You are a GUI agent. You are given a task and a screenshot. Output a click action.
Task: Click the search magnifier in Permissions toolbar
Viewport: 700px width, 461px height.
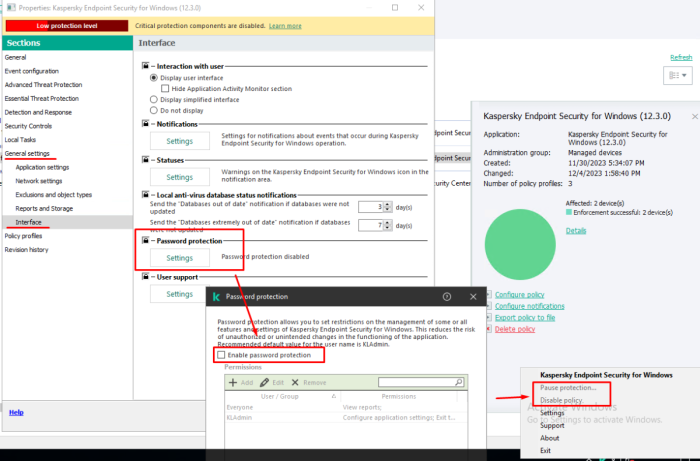click(458, 382)
